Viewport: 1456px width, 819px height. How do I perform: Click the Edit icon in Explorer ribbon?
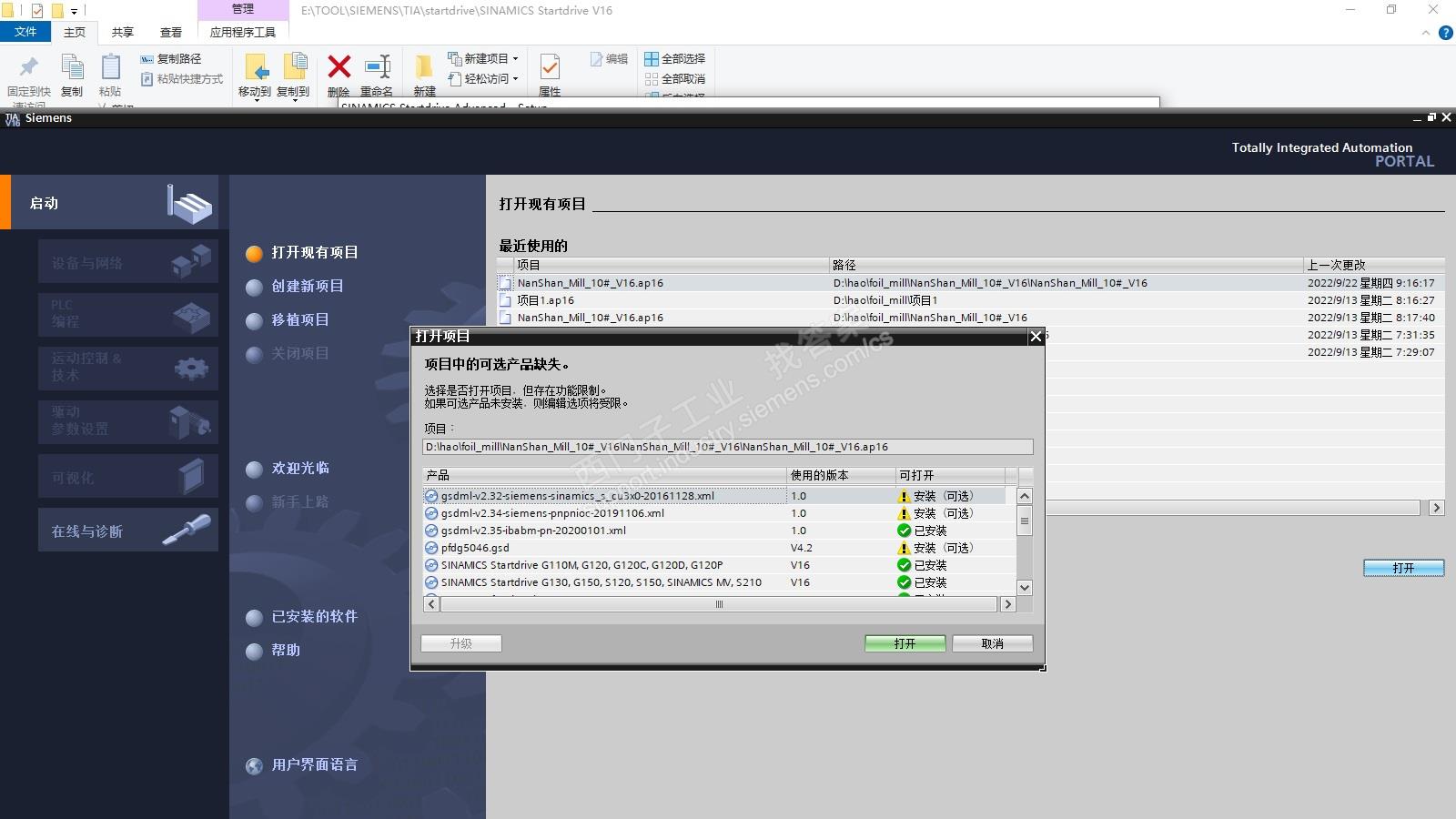(x=596, y=58)
